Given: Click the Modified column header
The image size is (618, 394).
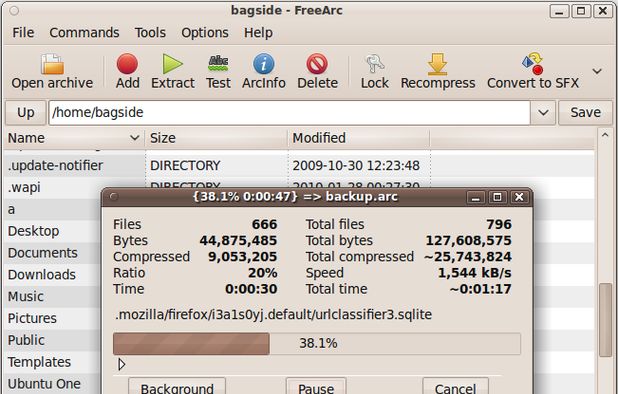Looking at the screenshot, I should (359, 138).
